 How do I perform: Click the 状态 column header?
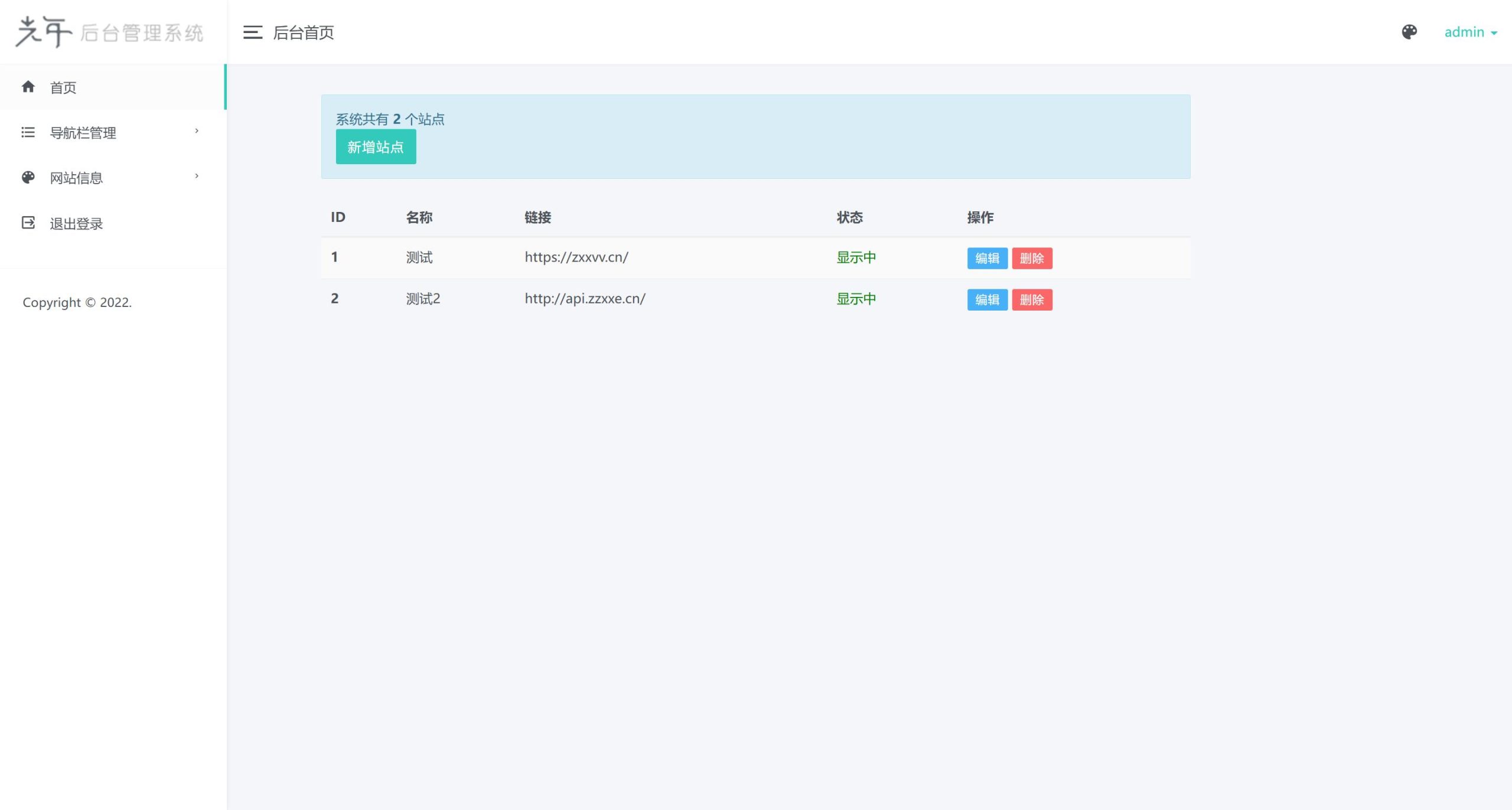849,217
